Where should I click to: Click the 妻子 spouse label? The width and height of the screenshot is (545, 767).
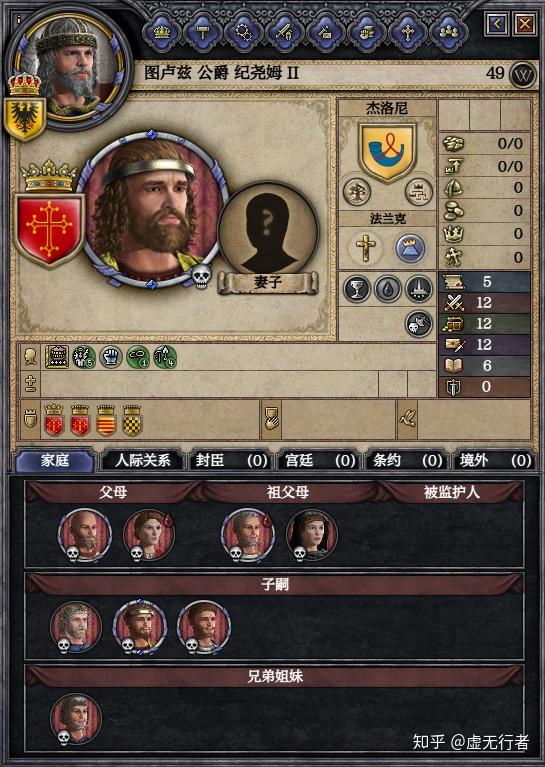point(268,283)
